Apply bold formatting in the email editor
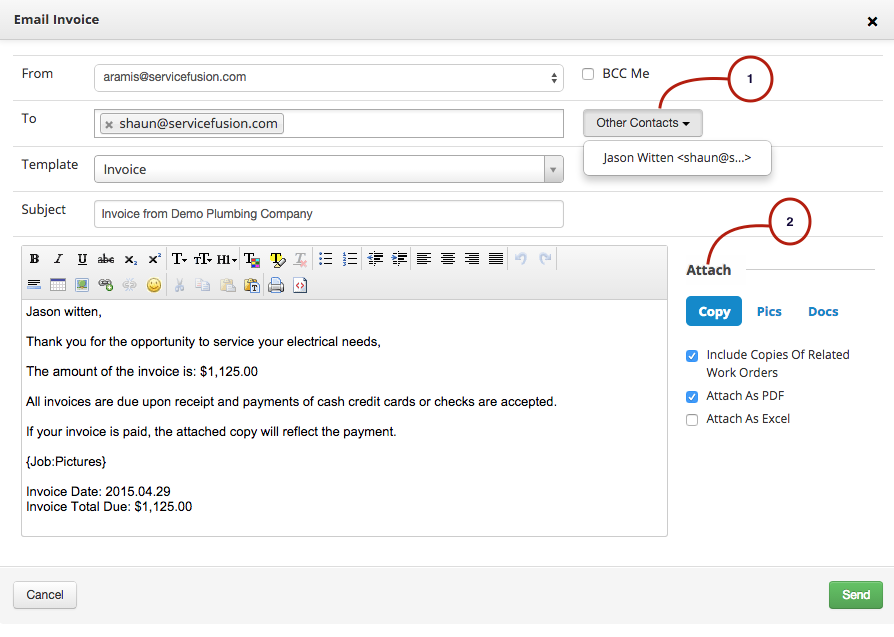Viewport: 894px width, 637px height. [x=34, y=259]
